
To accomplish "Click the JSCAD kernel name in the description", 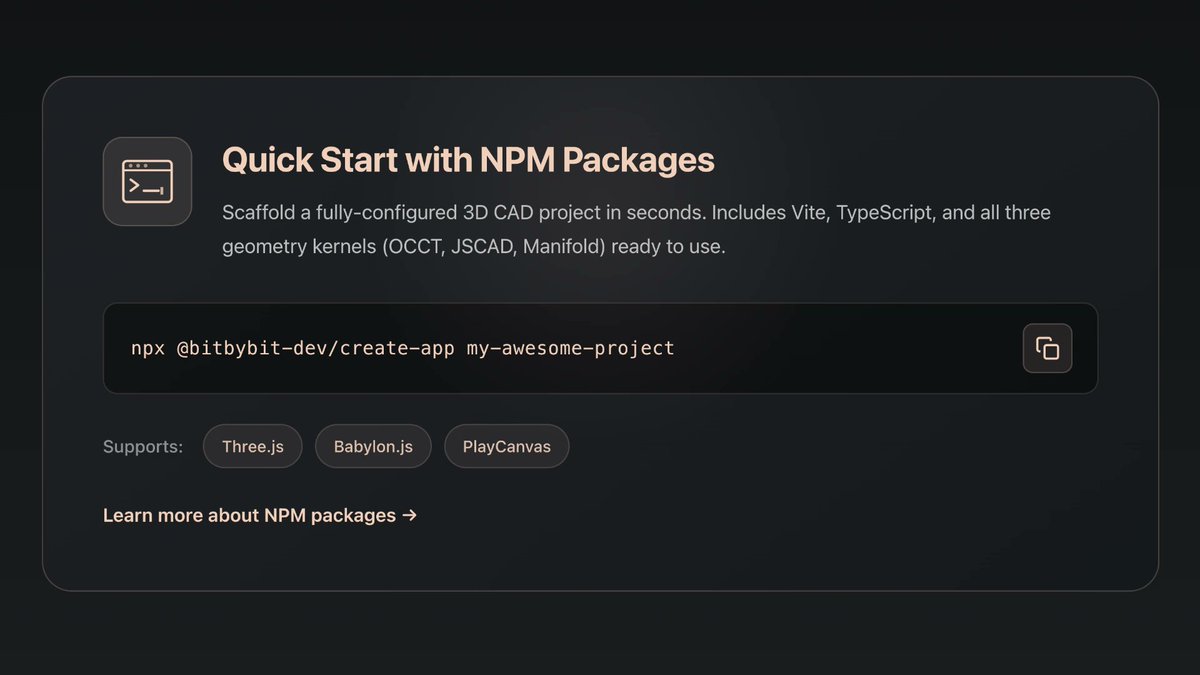I will pos(477,246).
